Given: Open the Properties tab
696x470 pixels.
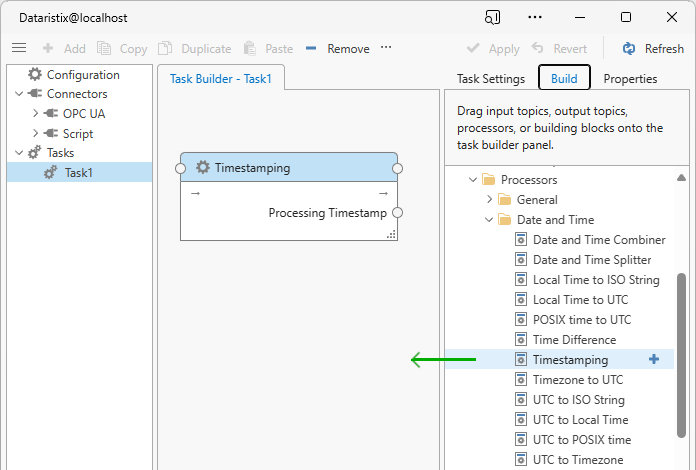Looking at the screenshot, I should pos(630,79).
